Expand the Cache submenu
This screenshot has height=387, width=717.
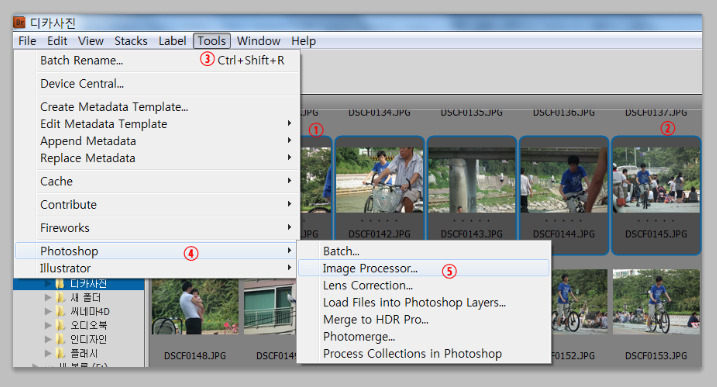click(x=157, y=182)
